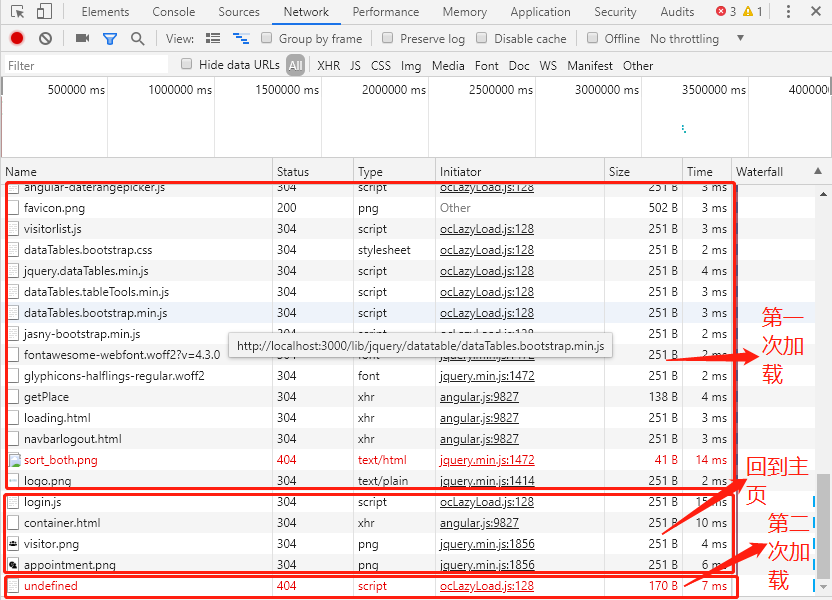Click the undefined request file icon
832x600 pixels.
click(14, 586)
